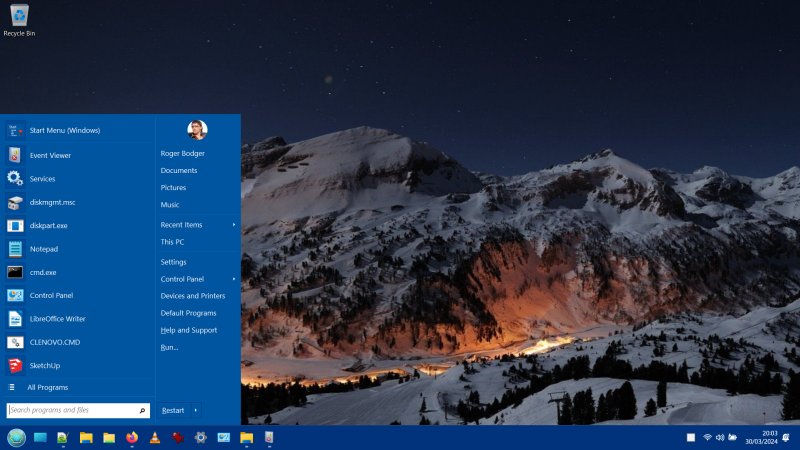Select Run... from the Start menu
The width and height of the screenshot is (800, 450).
pos(169,347)
